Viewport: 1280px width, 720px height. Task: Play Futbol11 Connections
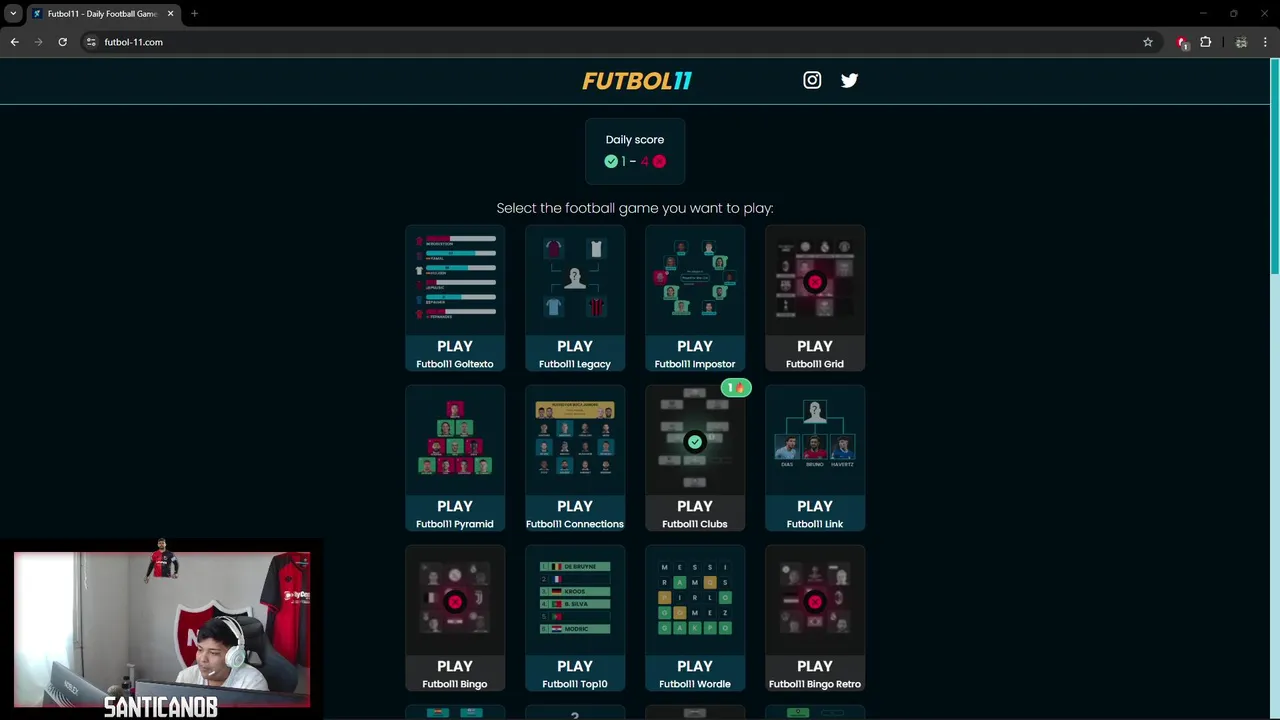[575, 513]
